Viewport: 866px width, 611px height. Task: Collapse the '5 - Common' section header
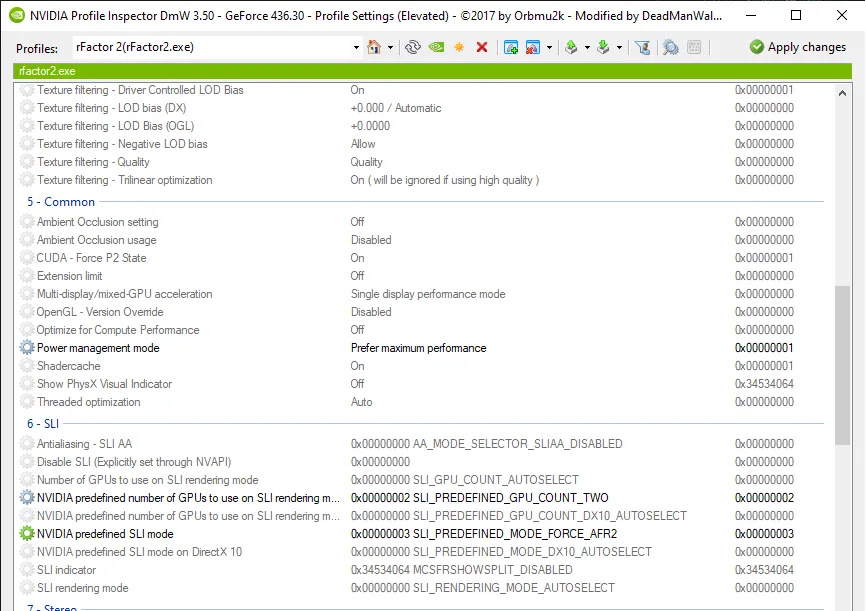click(61, 202)
